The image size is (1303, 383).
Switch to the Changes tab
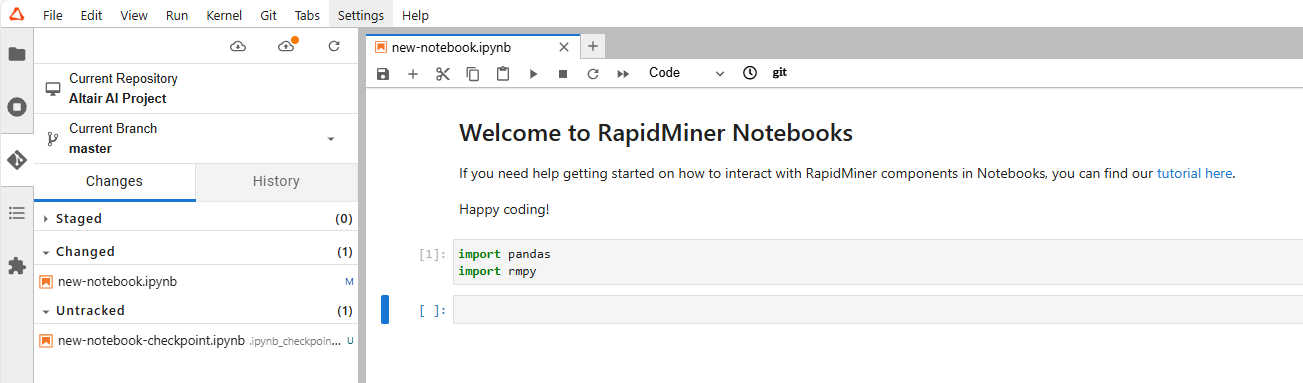(x=114, y=182)
